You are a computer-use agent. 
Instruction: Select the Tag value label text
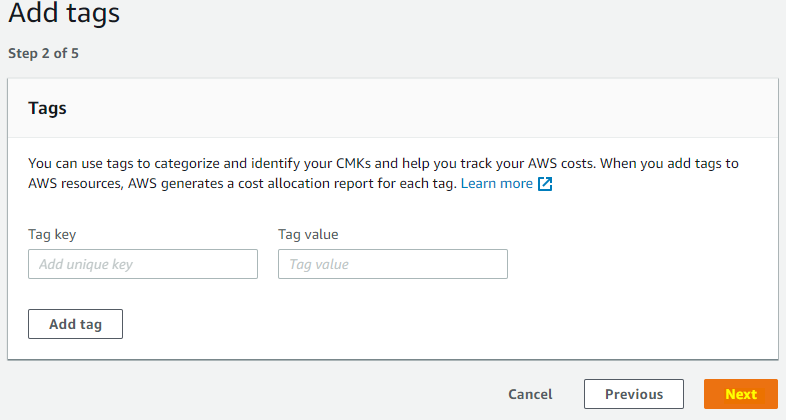click(x=308, y=235)
